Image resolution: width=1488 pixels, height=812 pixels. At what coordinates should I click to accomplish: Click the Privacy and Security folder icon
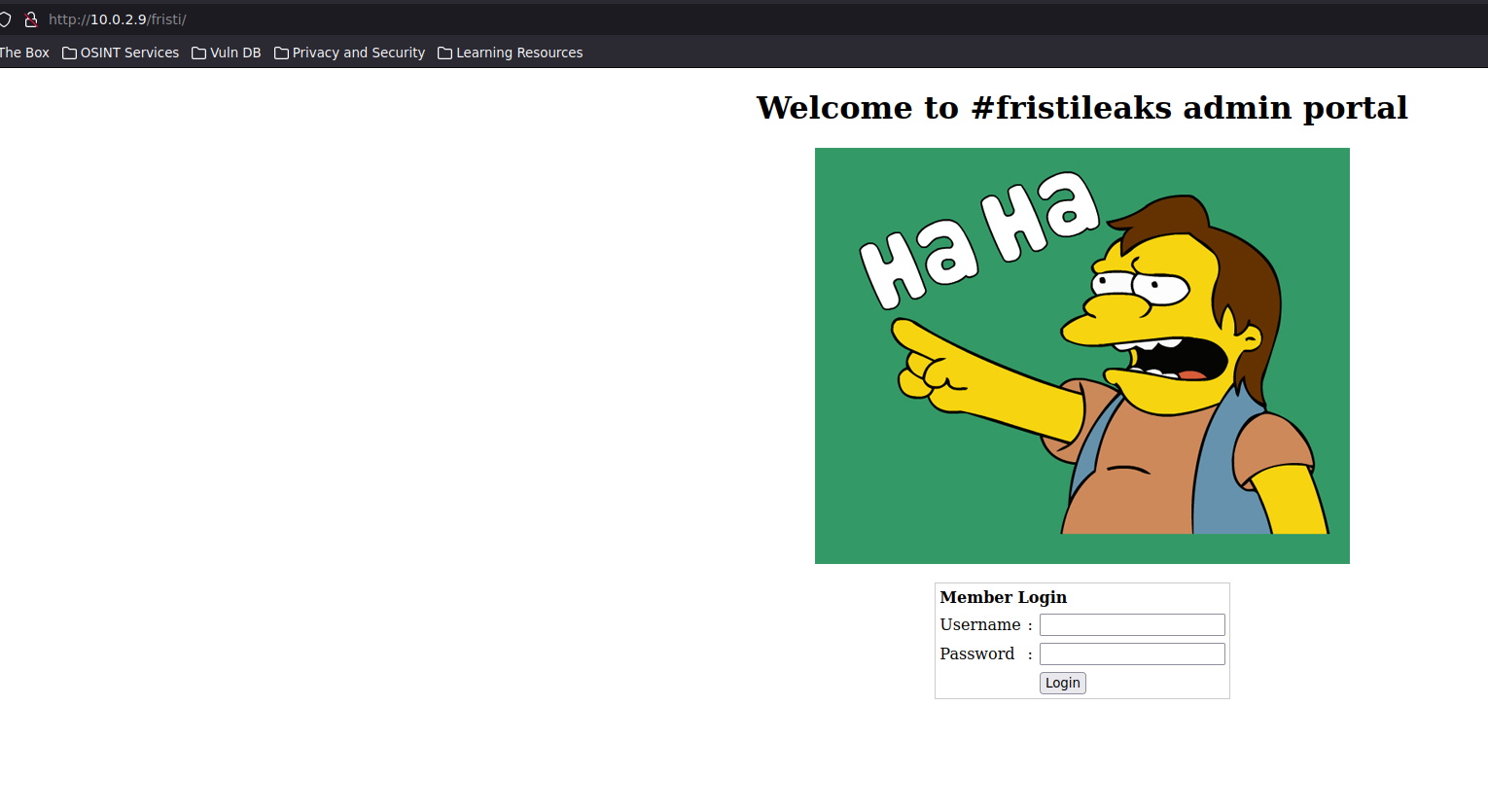point(281,53)
